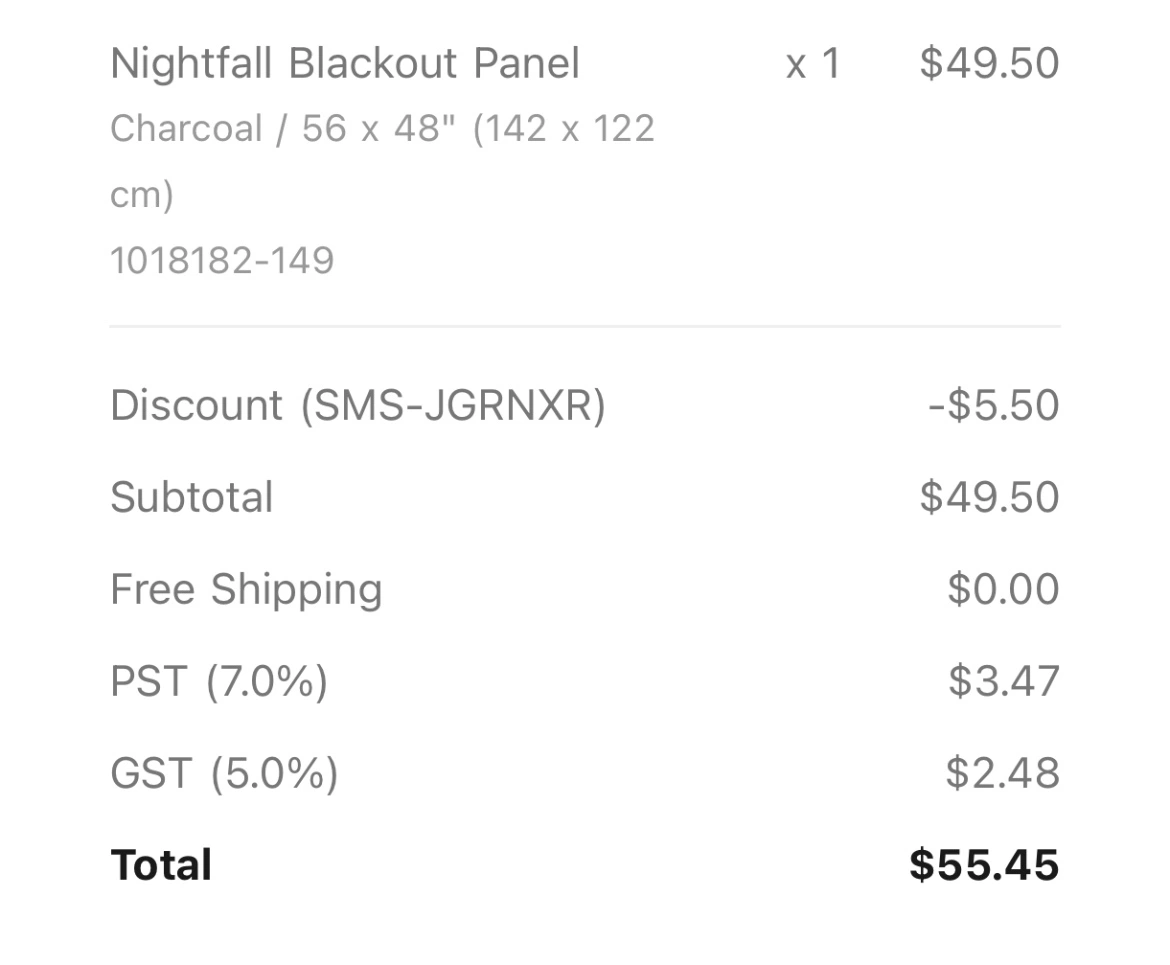This screenshot has width=1170, height=965.
Task: Click the Subtotal amount $49.50
Action: pos(989,497)
